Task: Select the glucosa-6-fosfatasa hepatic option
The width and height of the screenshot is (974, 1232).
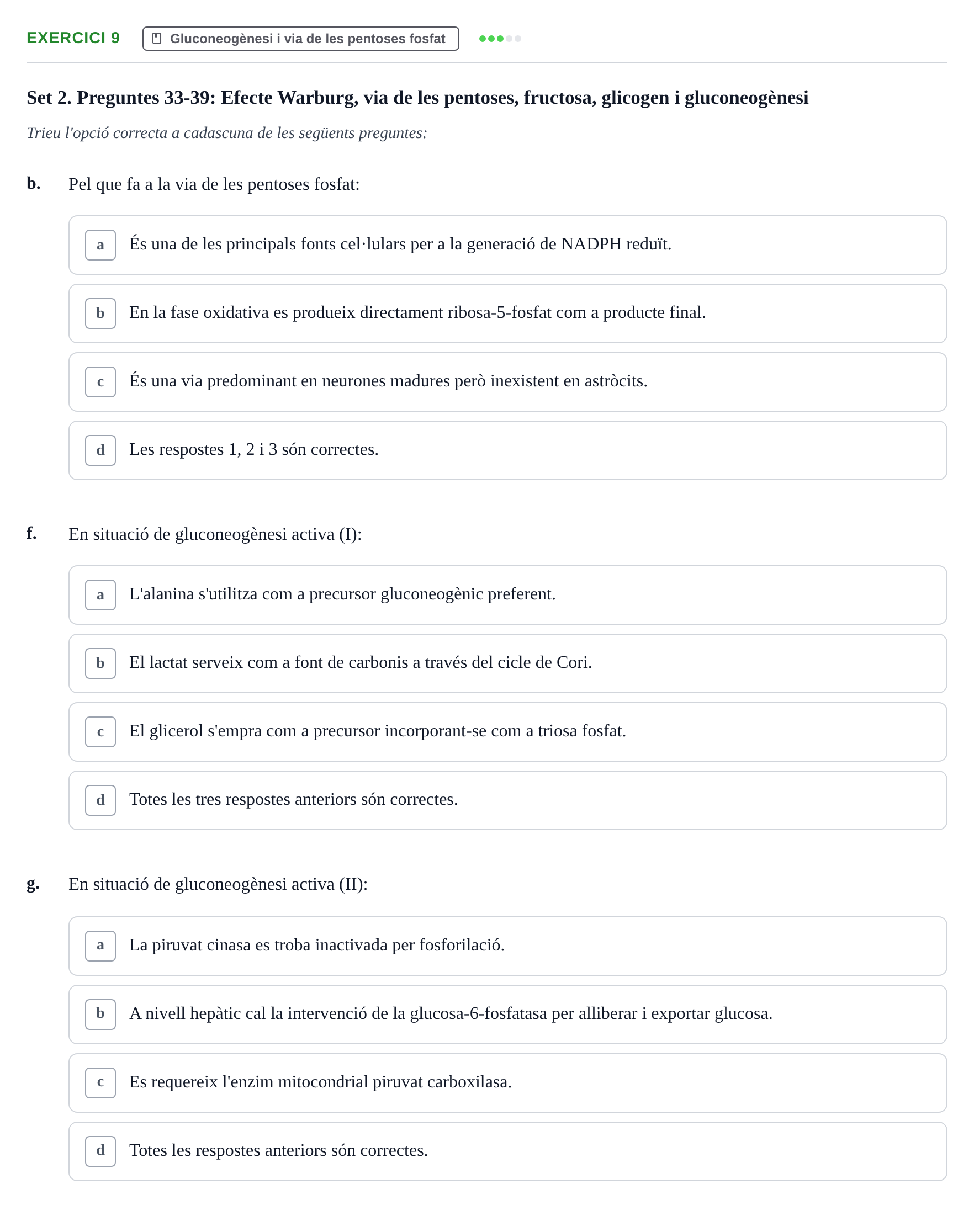Action: 507,1015
